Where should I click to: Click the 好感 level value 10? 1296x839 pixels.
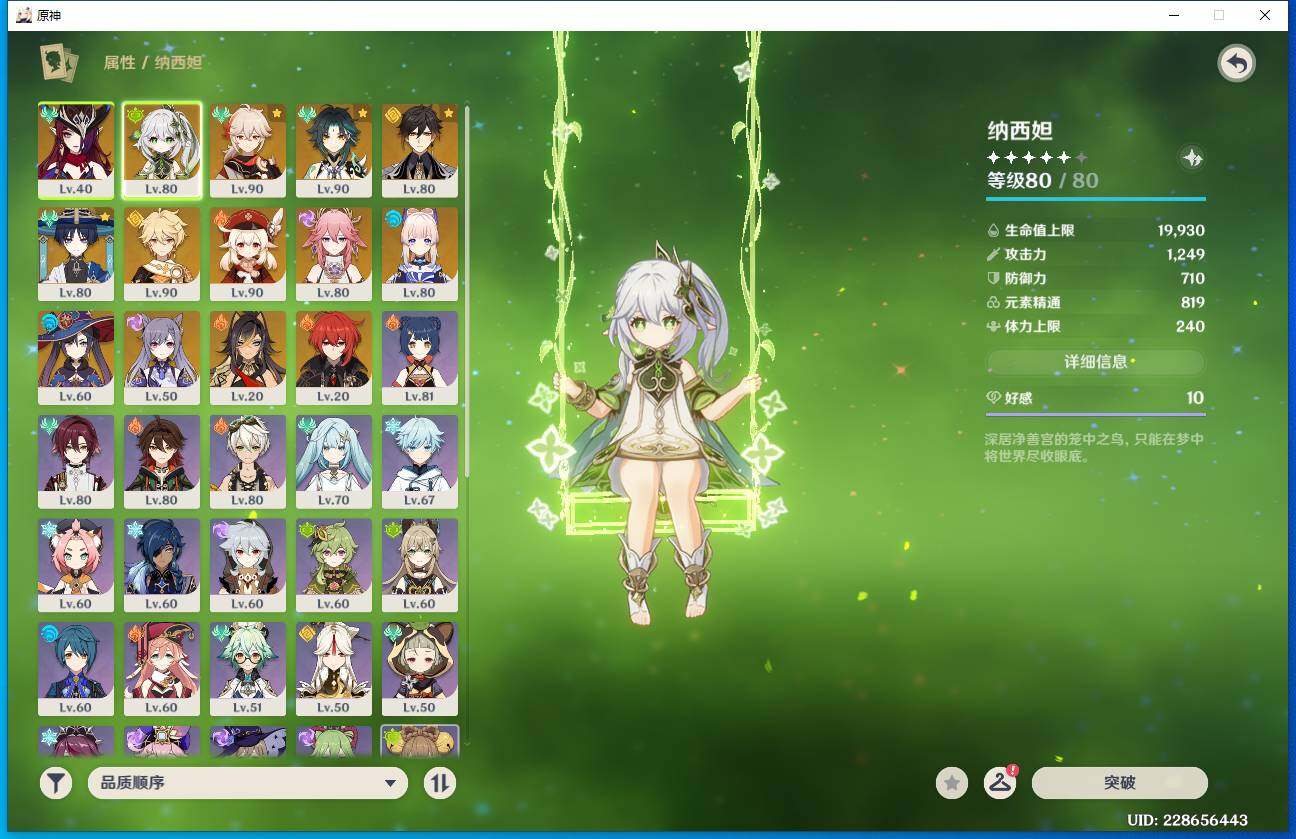1195,398
